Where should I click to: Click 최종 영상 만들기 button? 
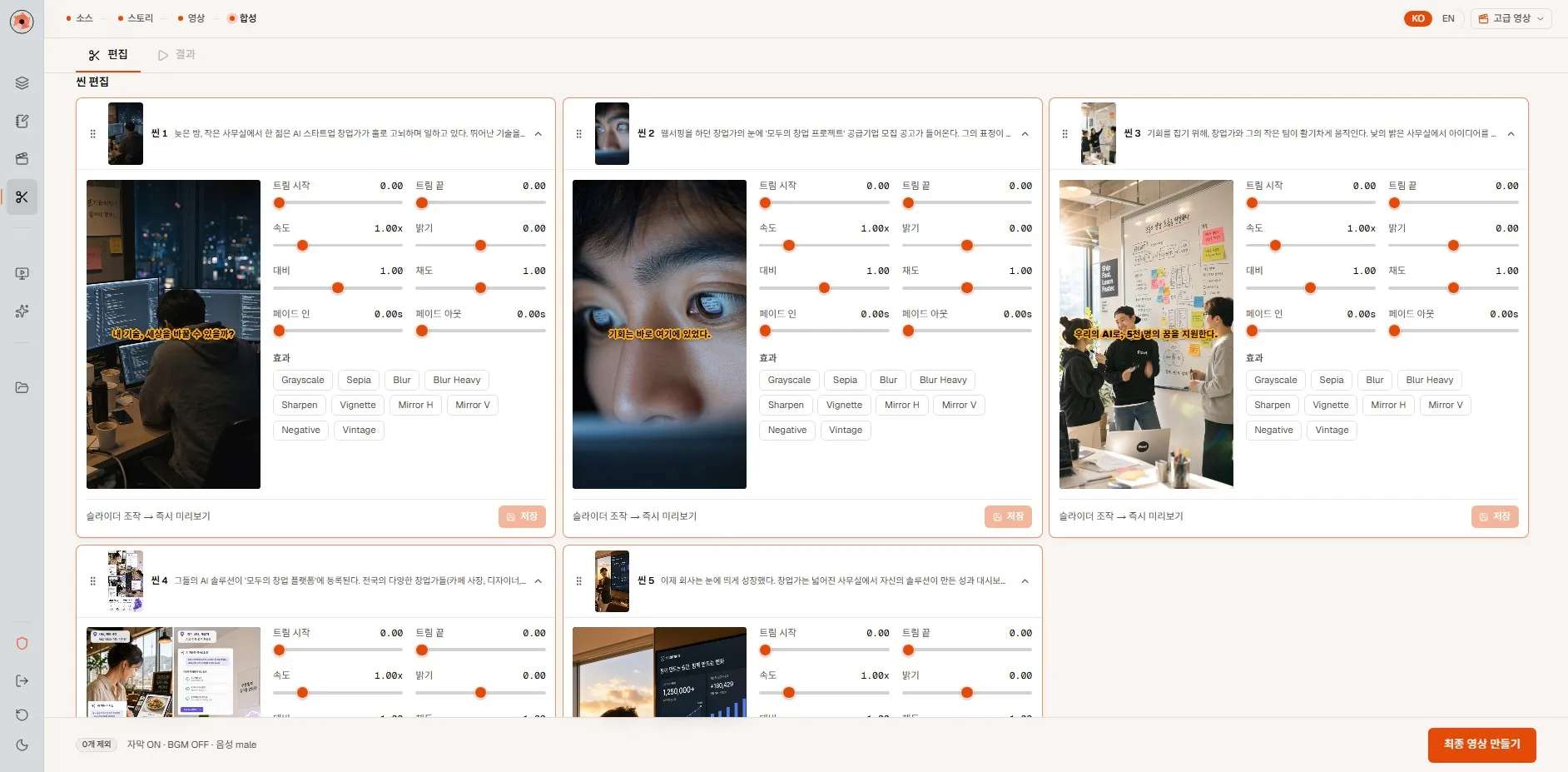(1481, 745)
